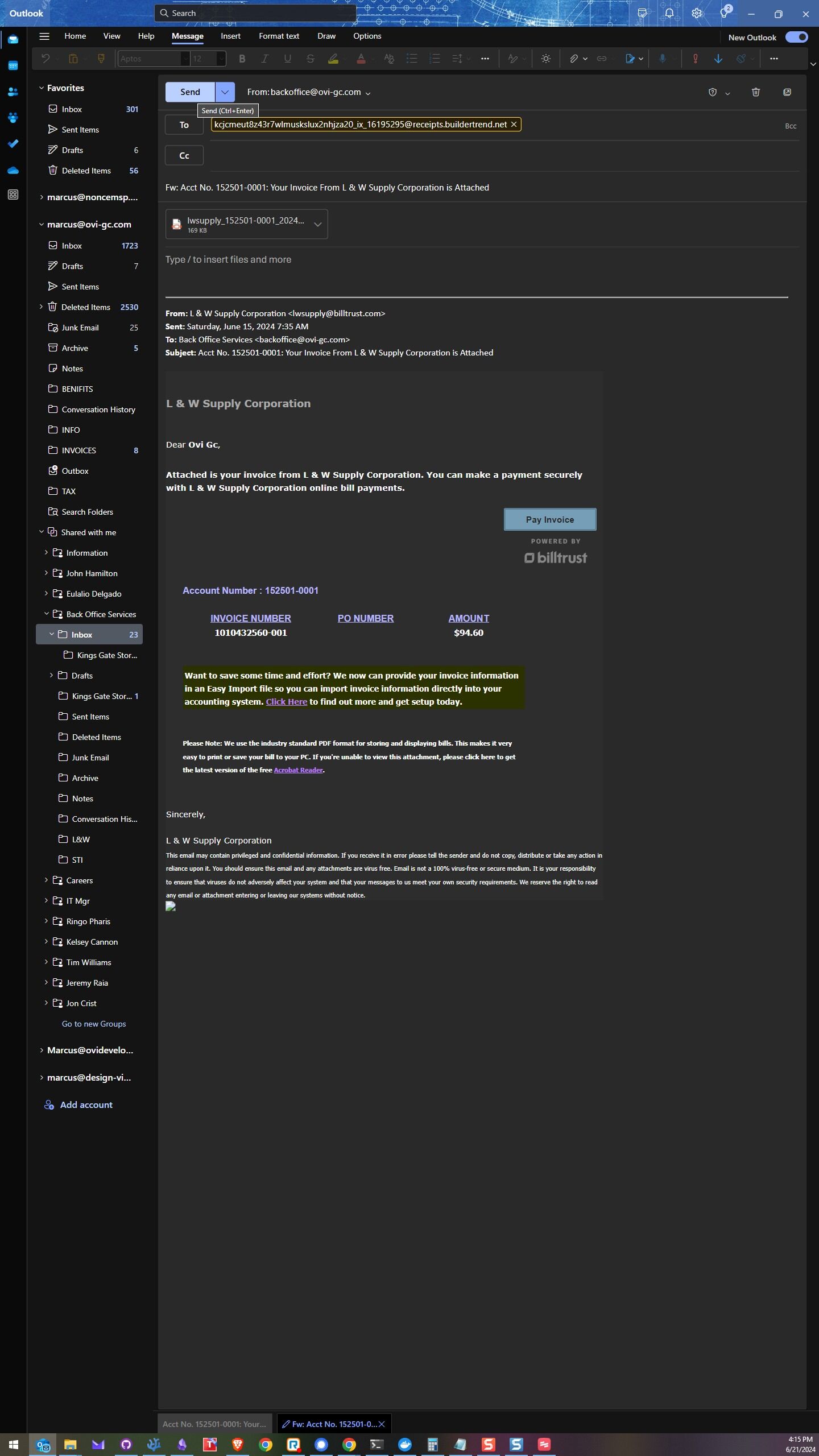Pop out the message into a new window
The height and width of the screenshot is (1456, 819).
pyautogui.click(x=787, y=92)
